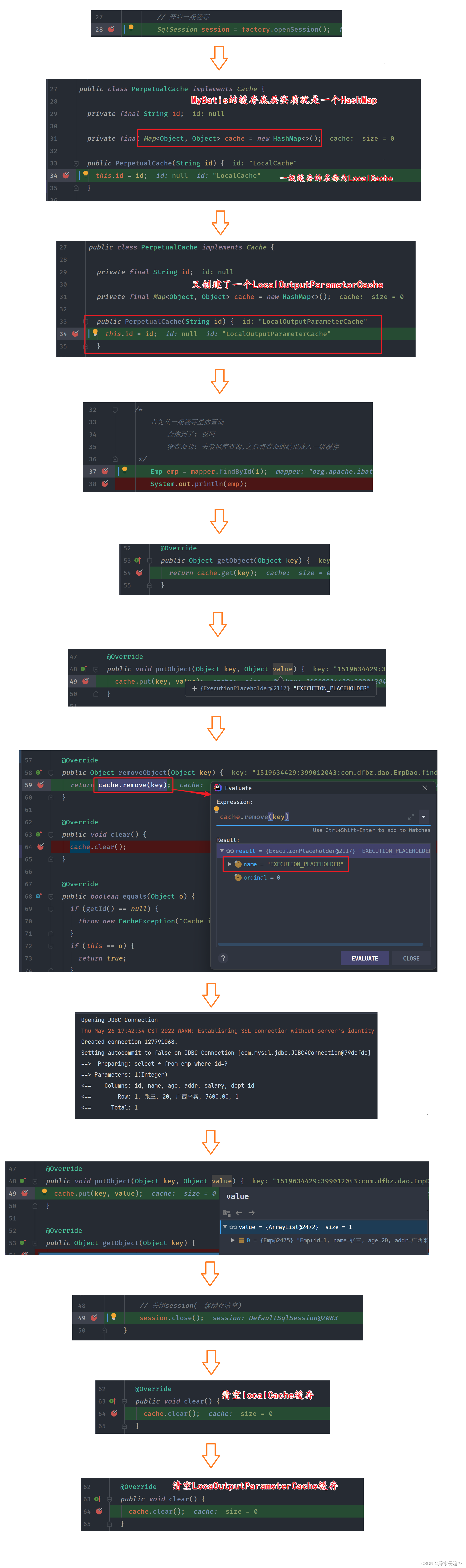This screenshot has width=466, height=1568.
Task: Click lightbulb on LocalOutputParameterCache this.id line
Action: click(x=95, y=332)
